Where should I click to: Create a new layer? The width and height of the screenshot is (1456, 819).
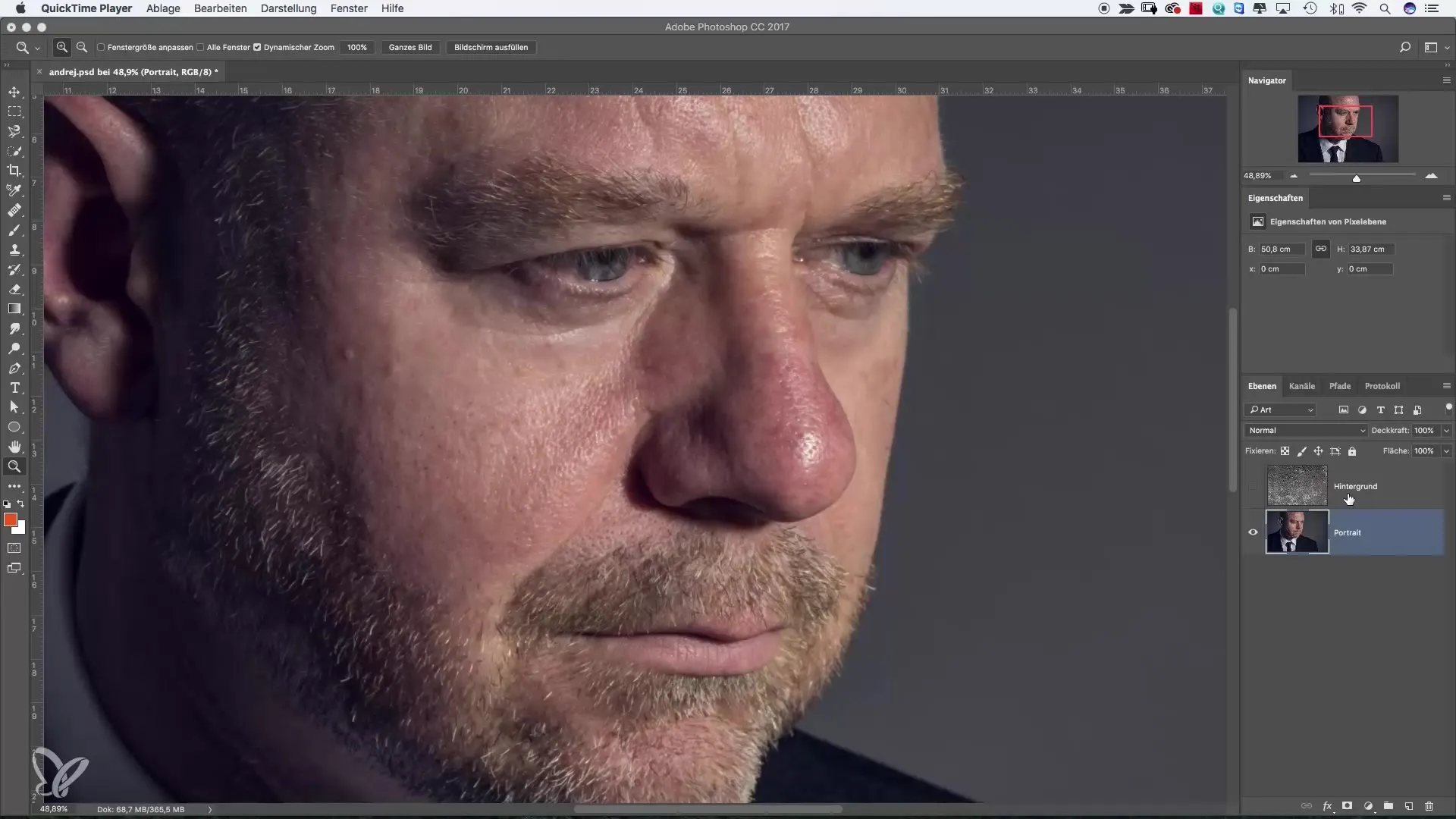pos(1409,806)
